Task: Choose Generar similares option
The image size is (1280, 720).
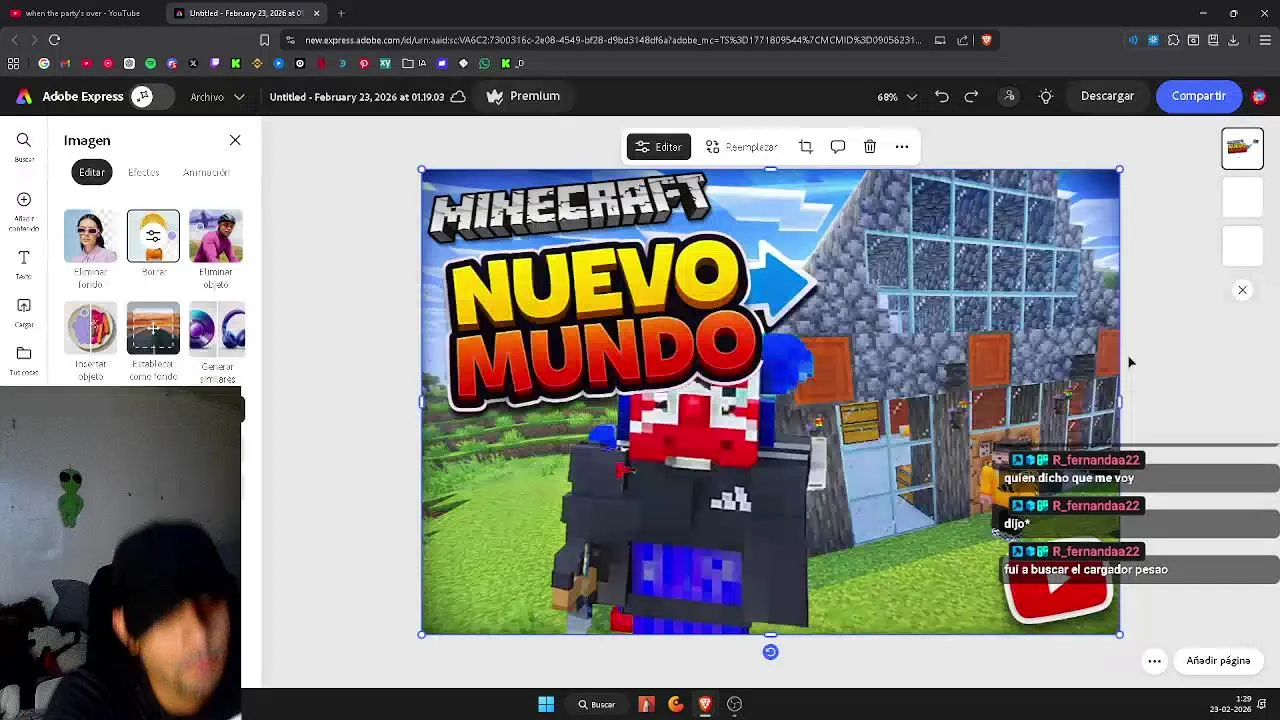Action: (216, 341)
